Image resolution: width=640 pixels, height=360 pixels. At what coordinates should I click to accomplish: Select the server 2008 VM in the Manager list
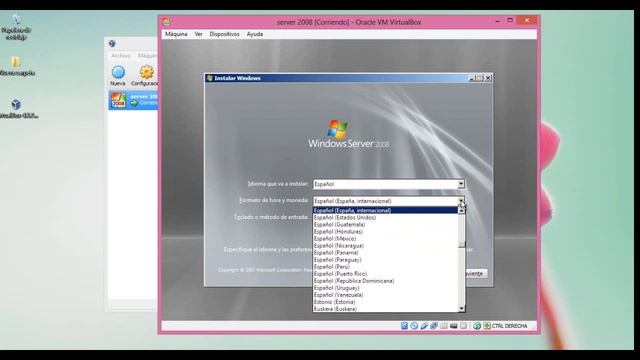(x=133, y=100)
